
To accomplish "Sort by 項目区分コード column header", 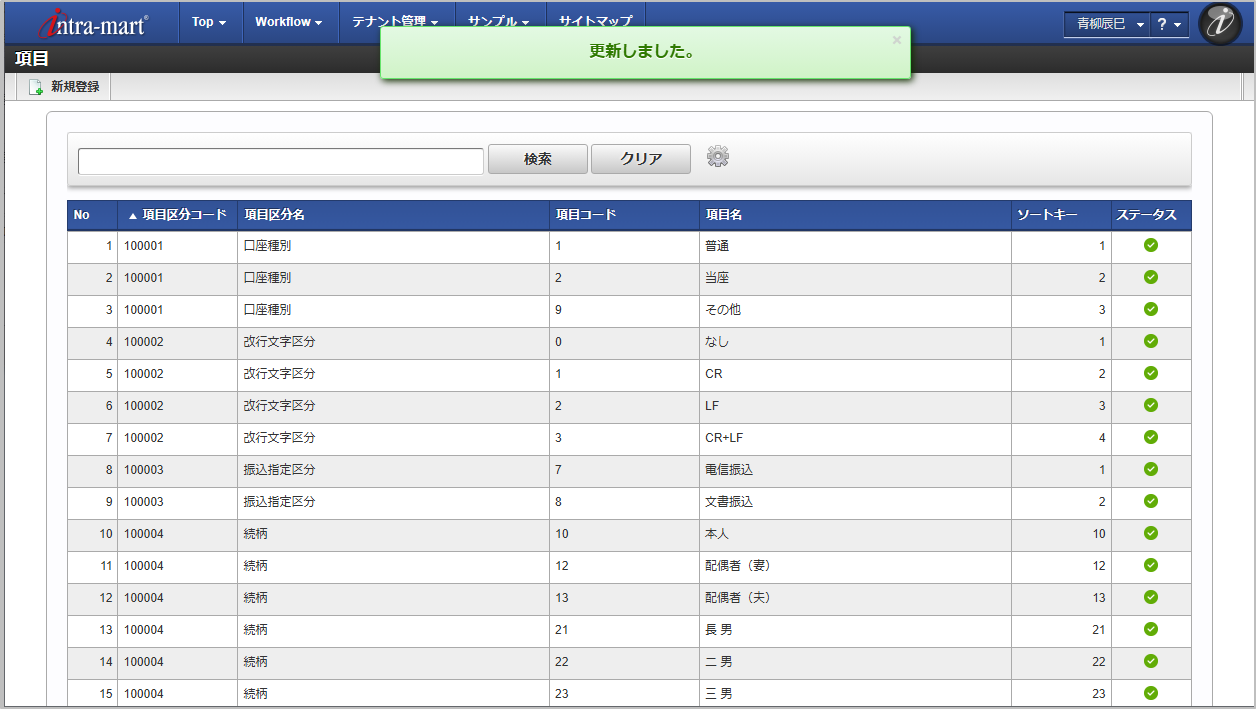I will pyautogui.click(x=177, y=215).
